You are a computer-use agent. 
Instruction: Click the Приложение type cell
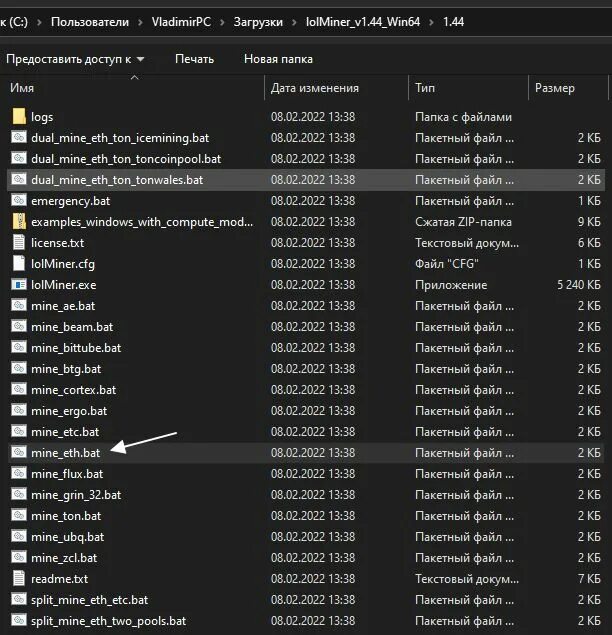point(451,285)
